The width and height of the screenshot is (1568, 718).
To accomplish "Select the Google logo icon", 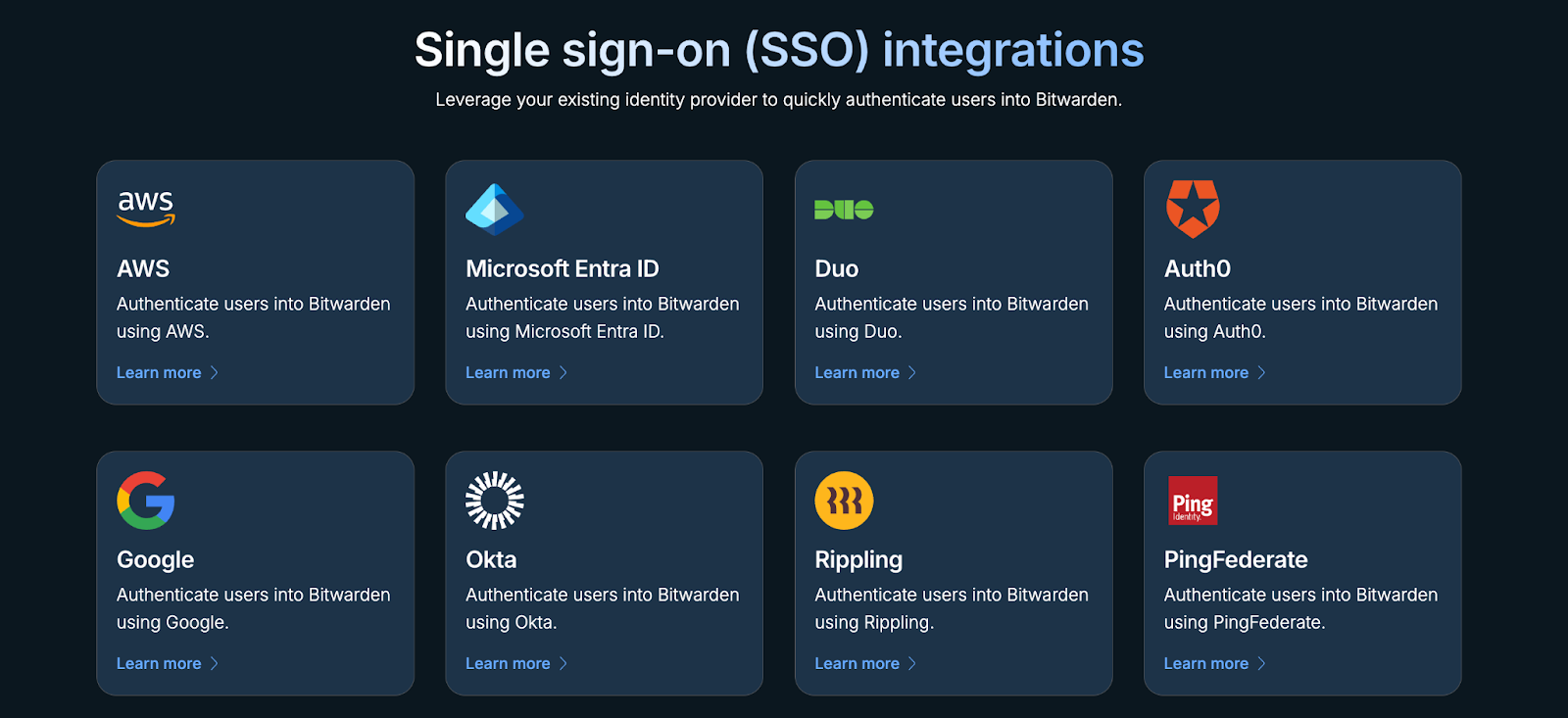I will [x=145, y=500].
